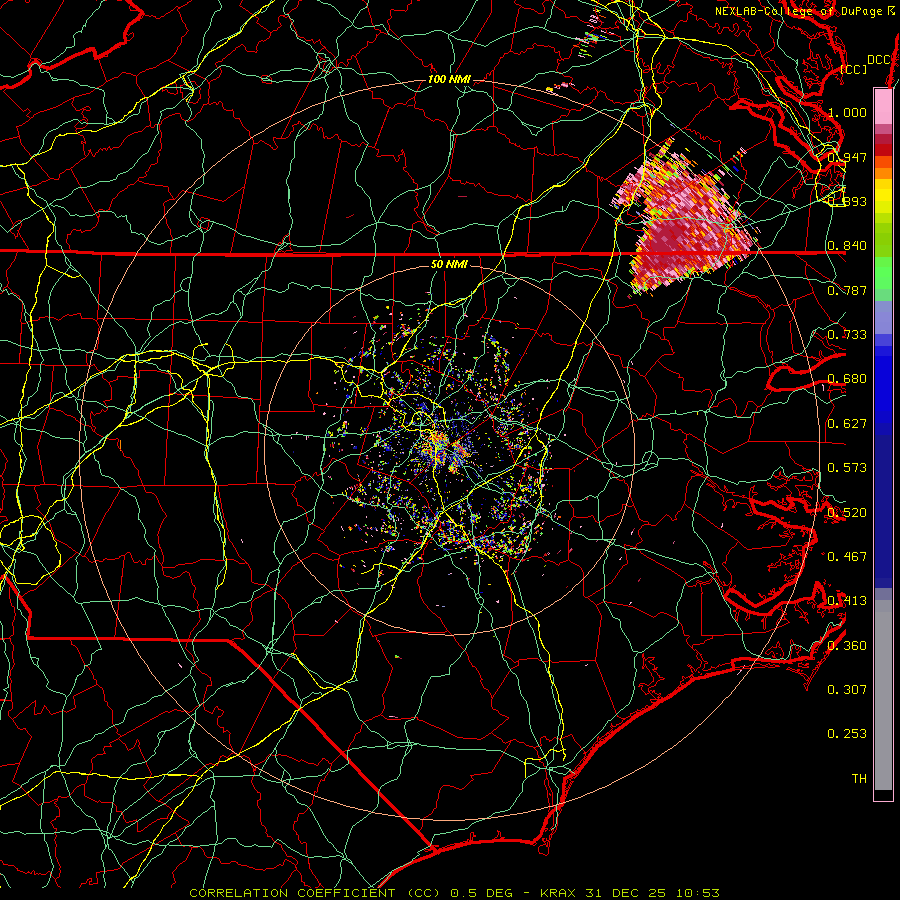Select the 0.573 scale value
Screen dimensions: 900x900
[x=847, y=468]
